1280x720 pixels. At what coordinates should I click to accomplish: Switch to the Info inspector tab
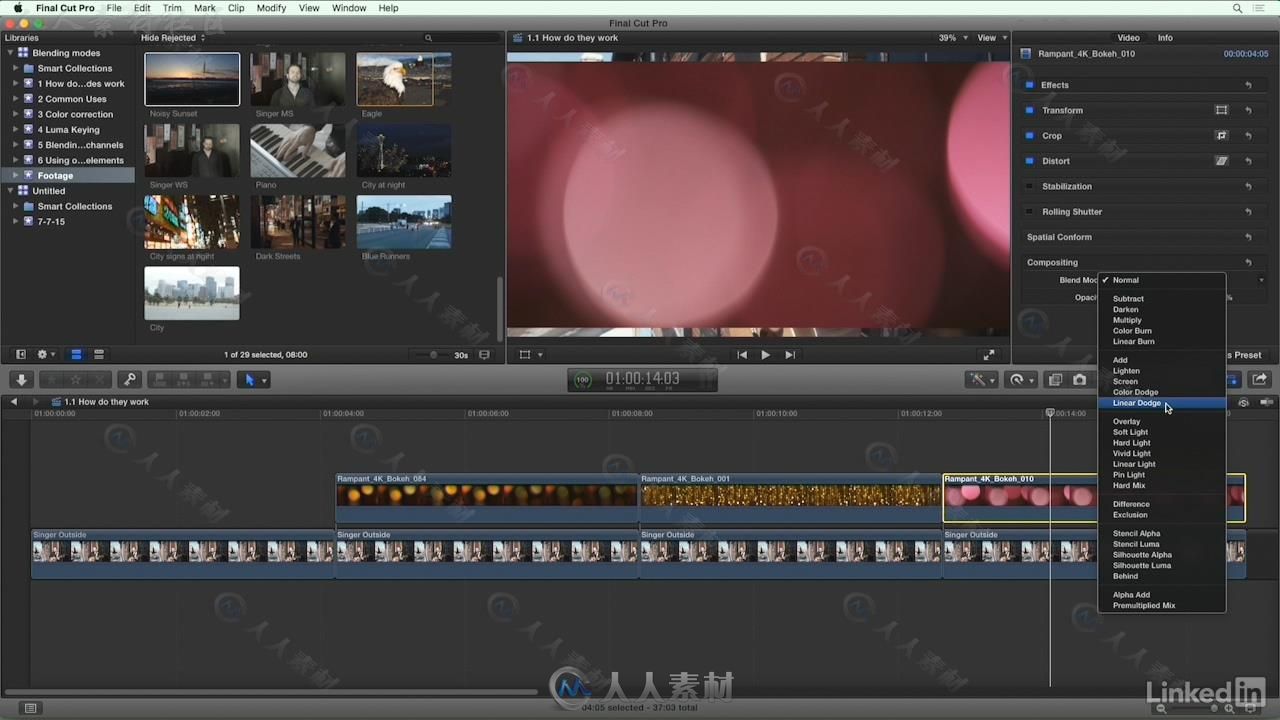click(1165, 38)
